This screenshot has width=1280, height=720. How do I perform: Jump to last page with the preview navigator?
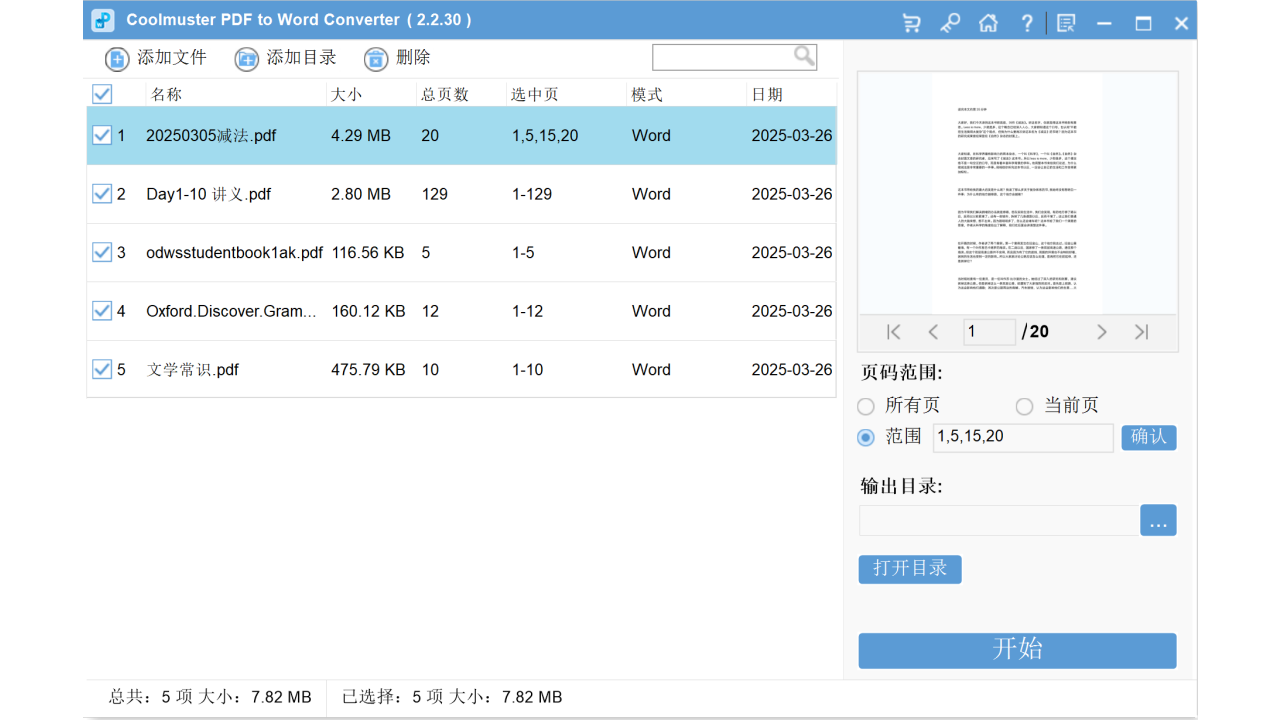pyautogui.click(x=1141, y=331)
